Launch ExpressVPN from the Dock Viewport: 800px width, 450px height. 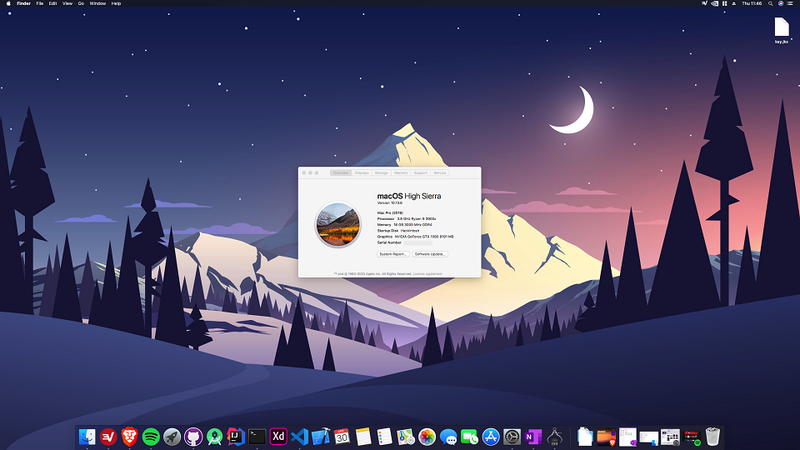(108, 437)
